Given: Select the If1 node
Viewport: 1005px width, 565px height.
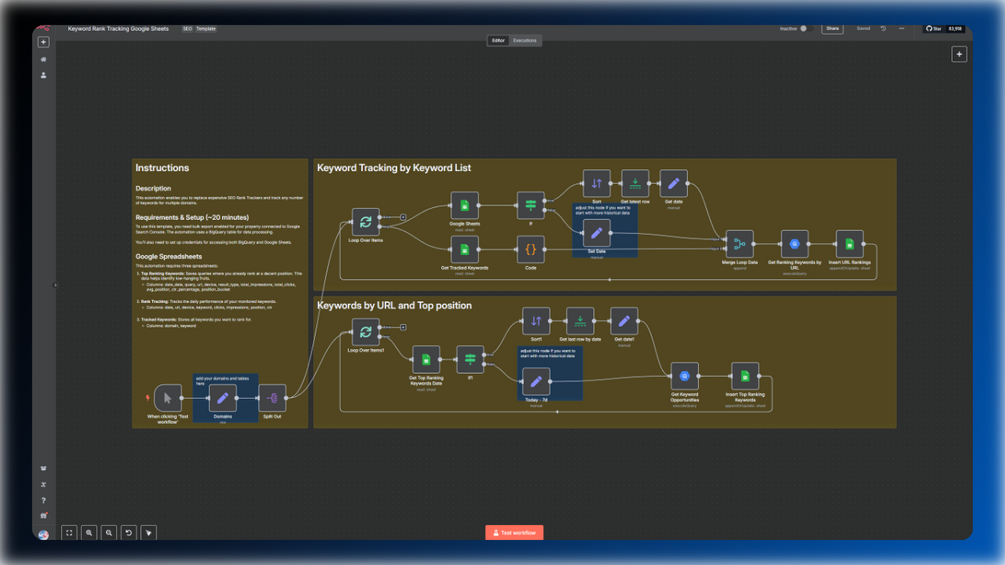Looking at the screenshot, I should tap(470, 359).
